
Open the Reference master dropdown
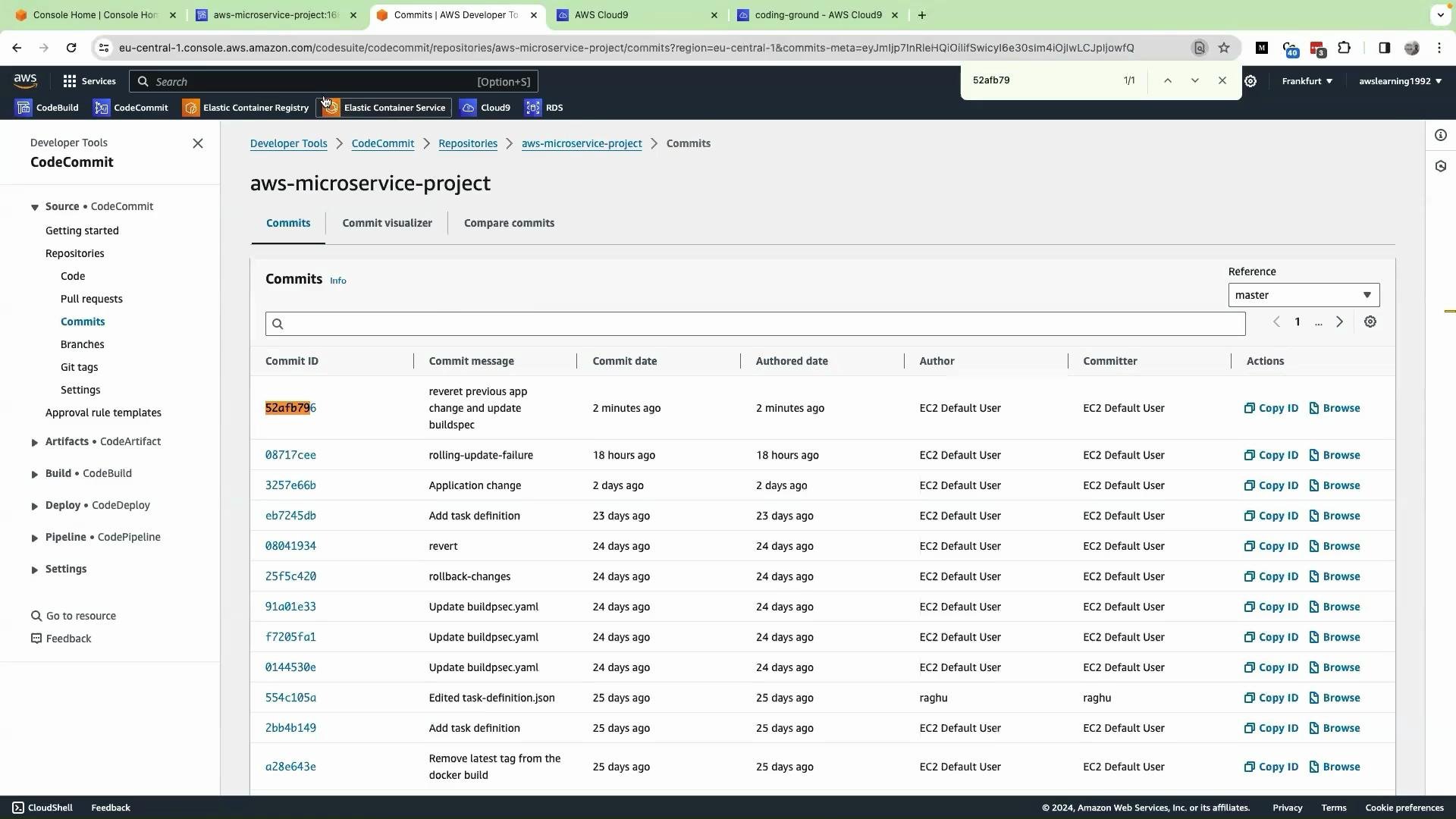1304,295
